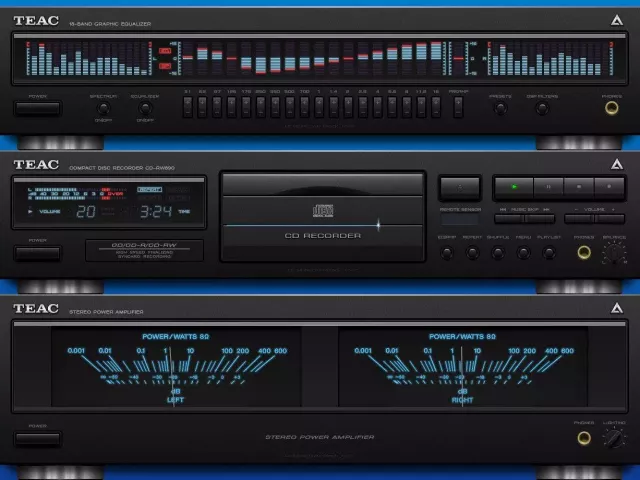Pause playback on the CD recorder

(549, 186)
